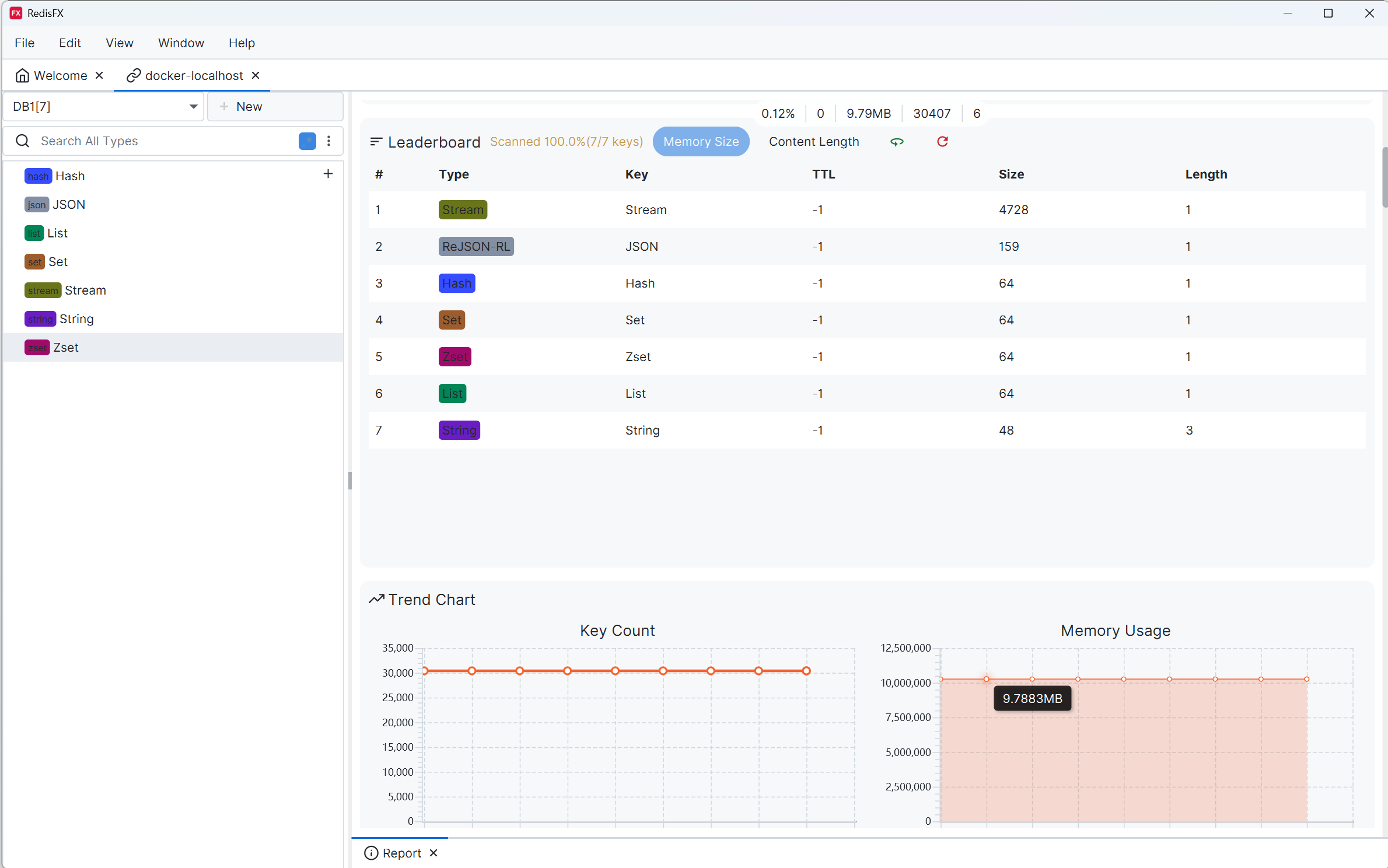Toggle the regex pattern search button
The height and width of the screenshot is (868, 1388).
point(307,141)
